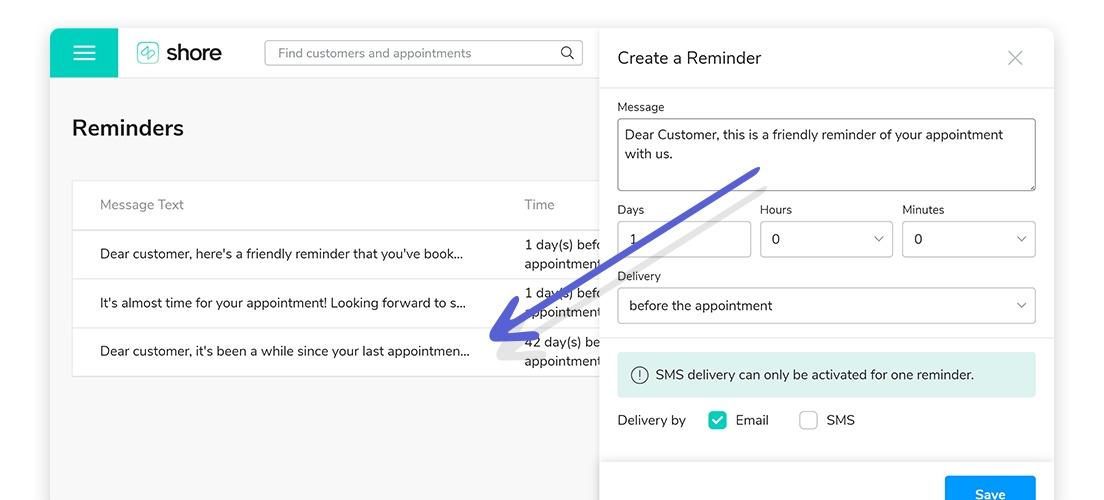
Task: Expand the Minutes dropdown
Action: (x=968, y=239)
